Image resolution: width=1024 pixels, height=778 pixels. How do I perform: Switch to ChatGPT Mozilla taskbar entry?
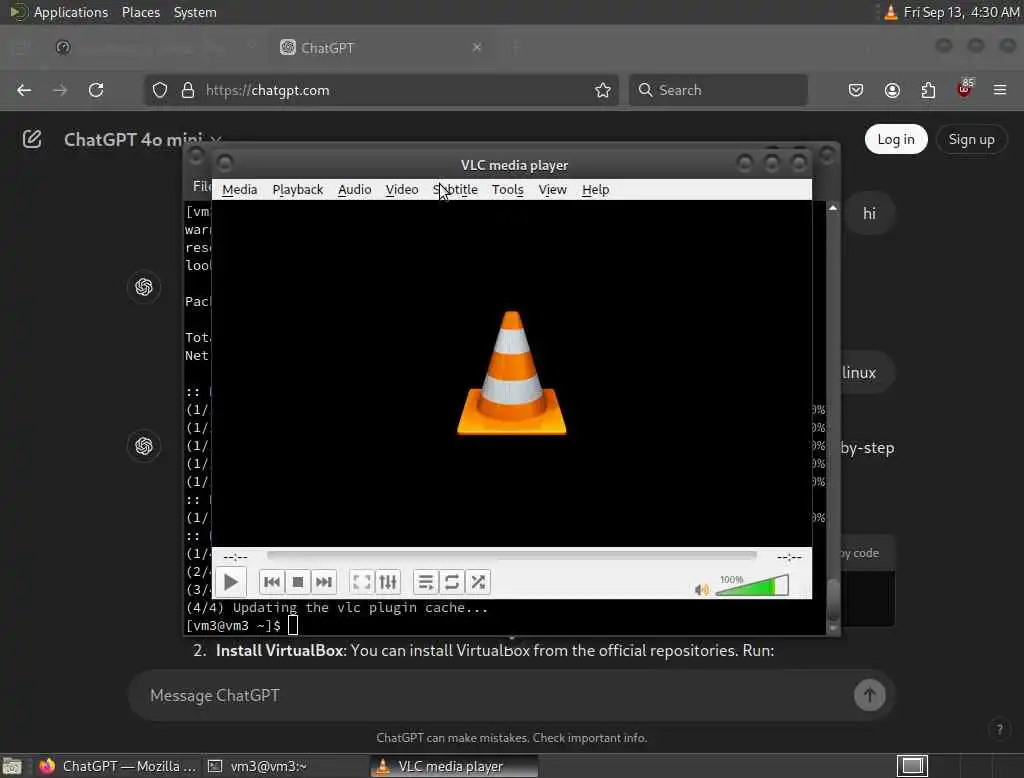pos(118,766)
